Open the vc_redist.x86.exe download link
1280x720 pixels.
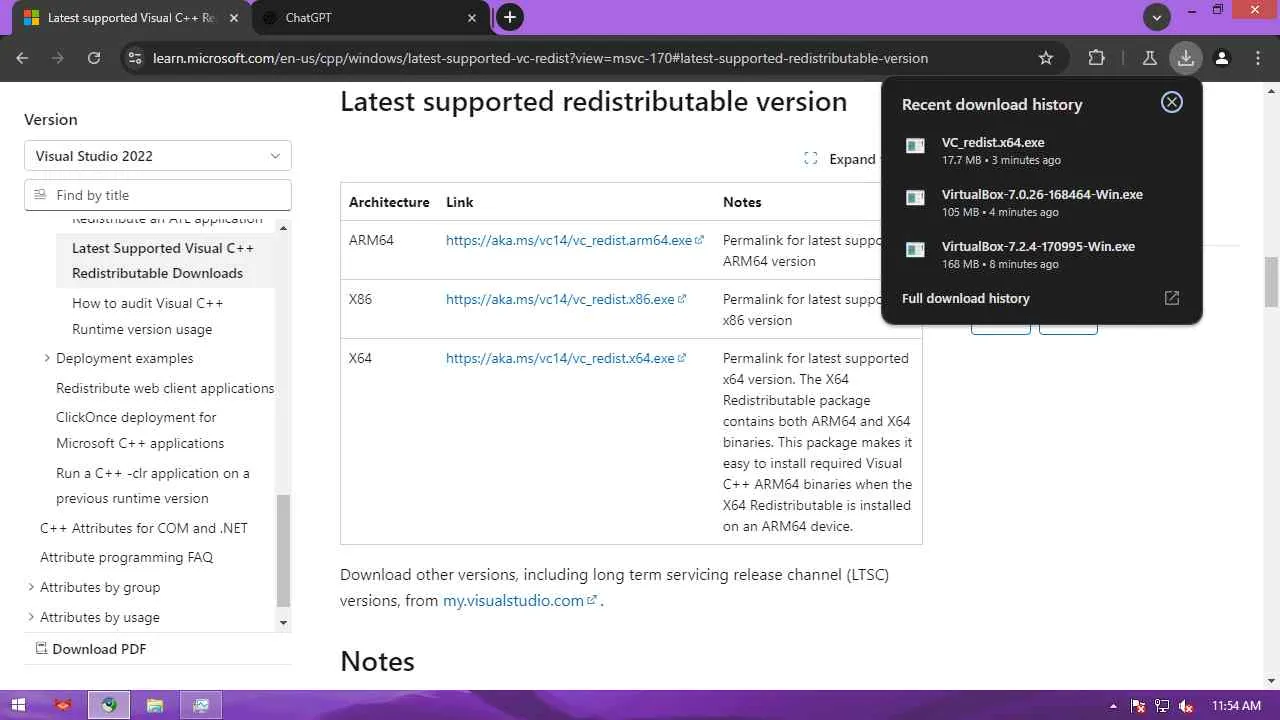566,299
